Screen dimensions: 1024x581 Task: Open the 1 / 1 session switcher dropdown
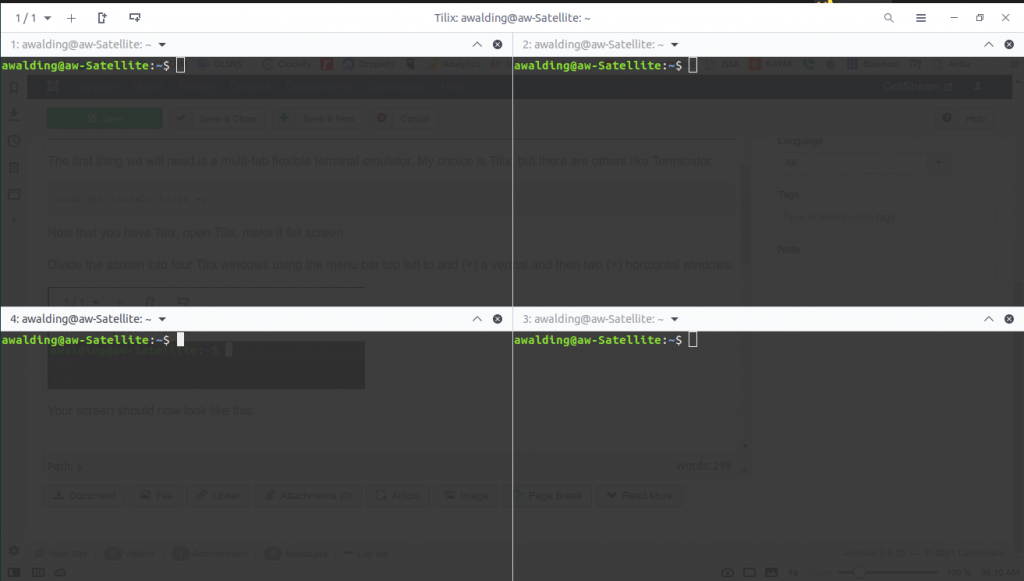(x=33, y=18)
